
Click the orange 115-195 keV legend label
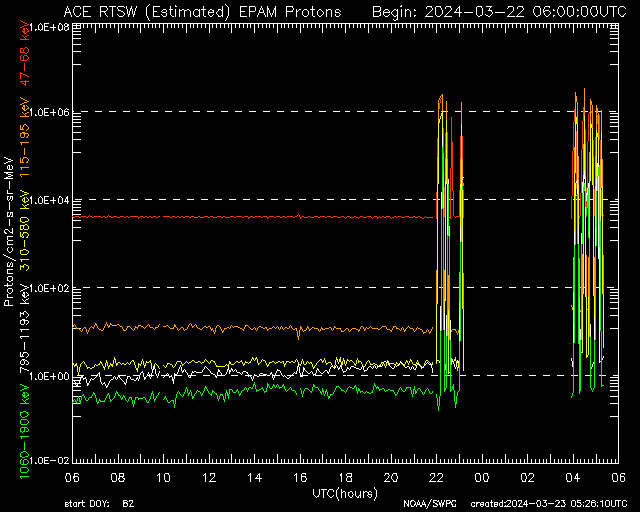point(24,138)
